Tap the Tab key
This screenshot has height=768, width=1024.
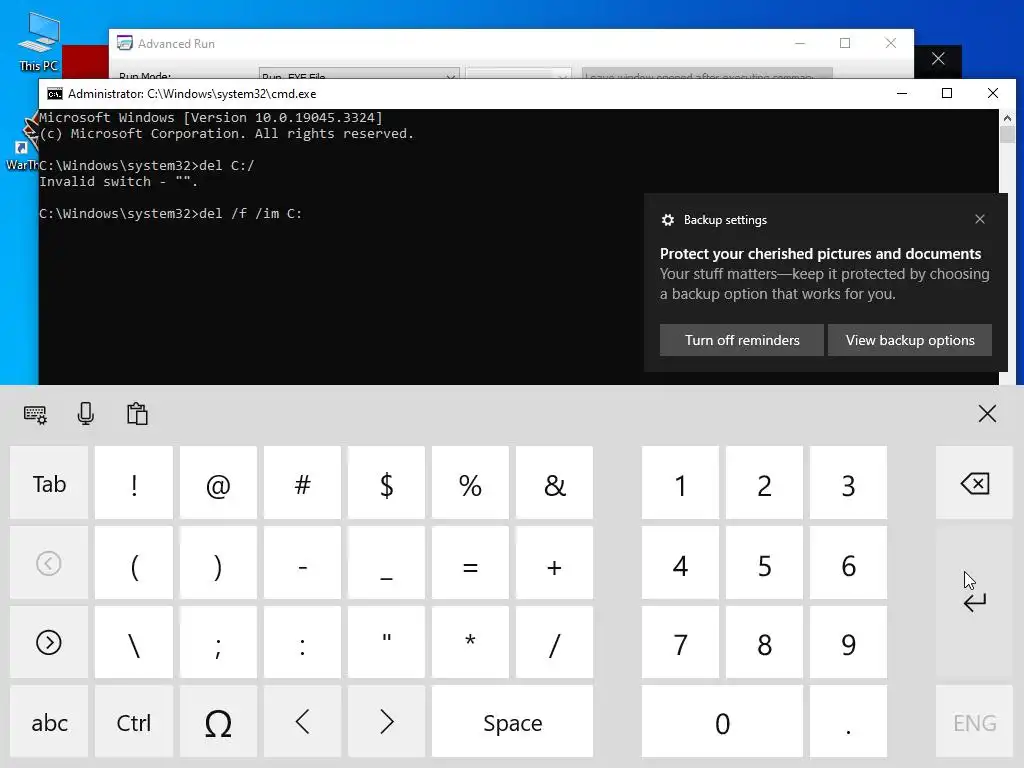click(x=49, y=483)
